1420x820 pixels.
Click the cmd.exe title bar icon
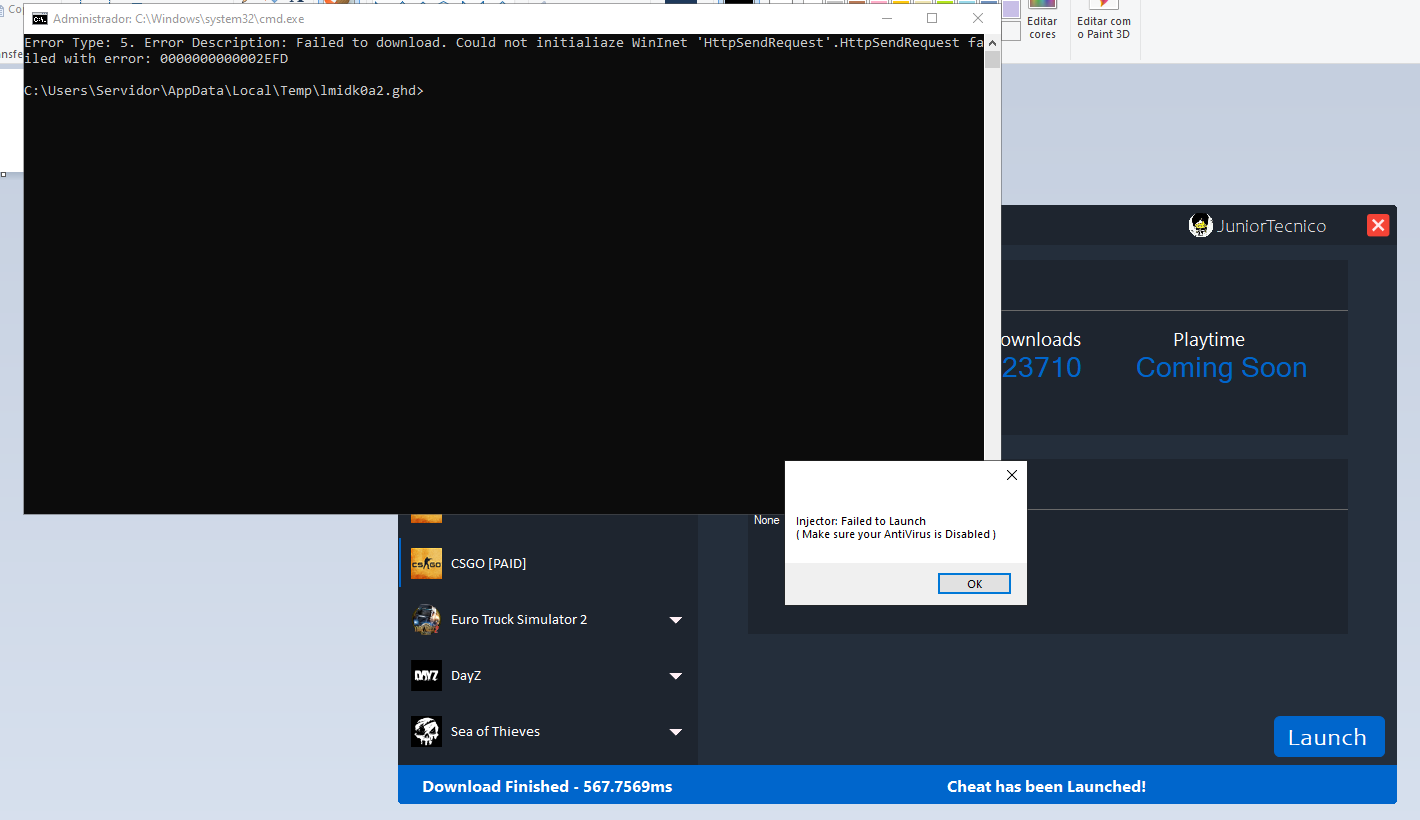(x=40, y=19)
